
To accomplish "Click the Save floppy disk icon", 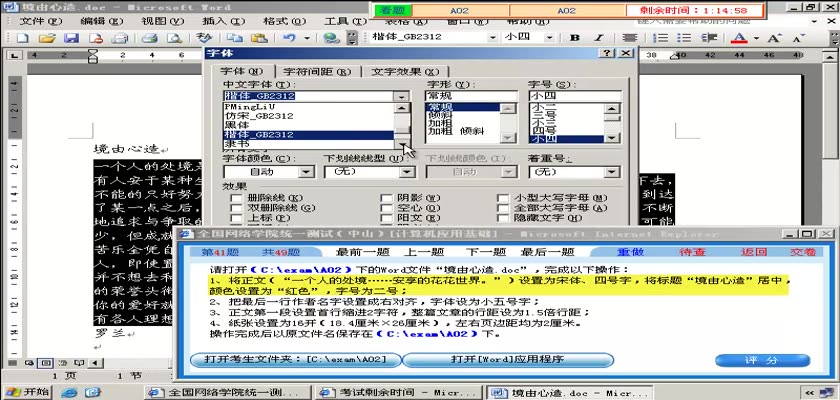I will coord(71,38).
